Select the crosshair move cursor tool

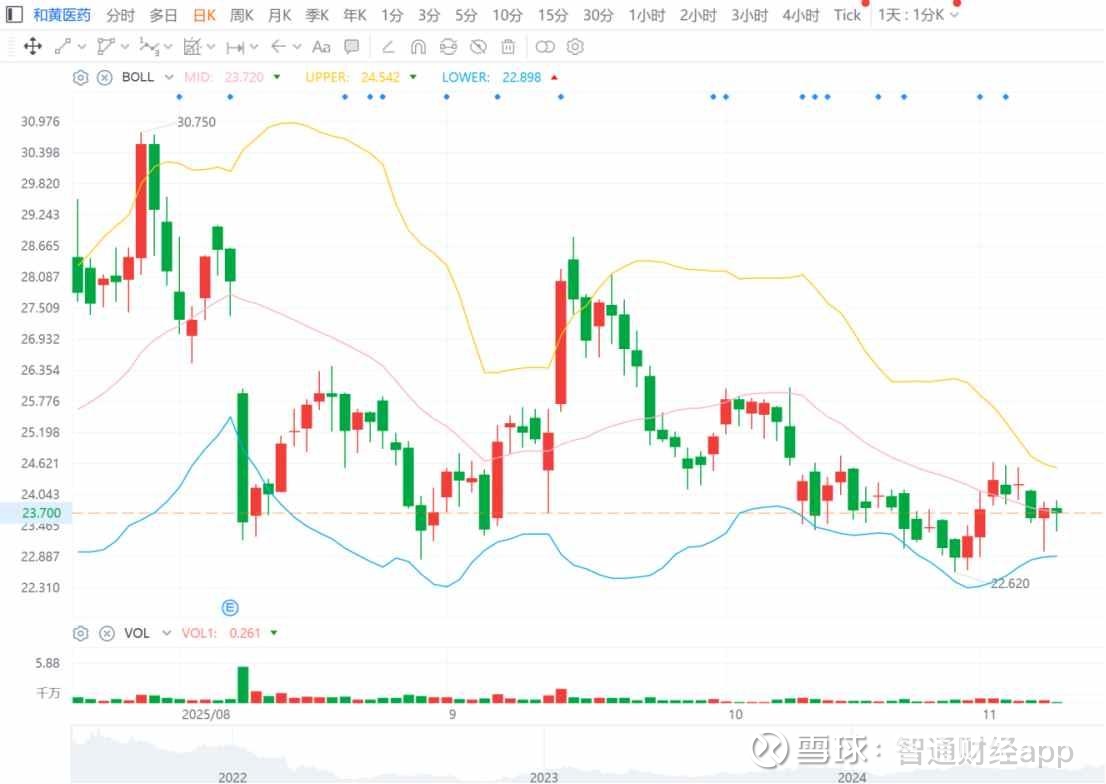(32, 47)
